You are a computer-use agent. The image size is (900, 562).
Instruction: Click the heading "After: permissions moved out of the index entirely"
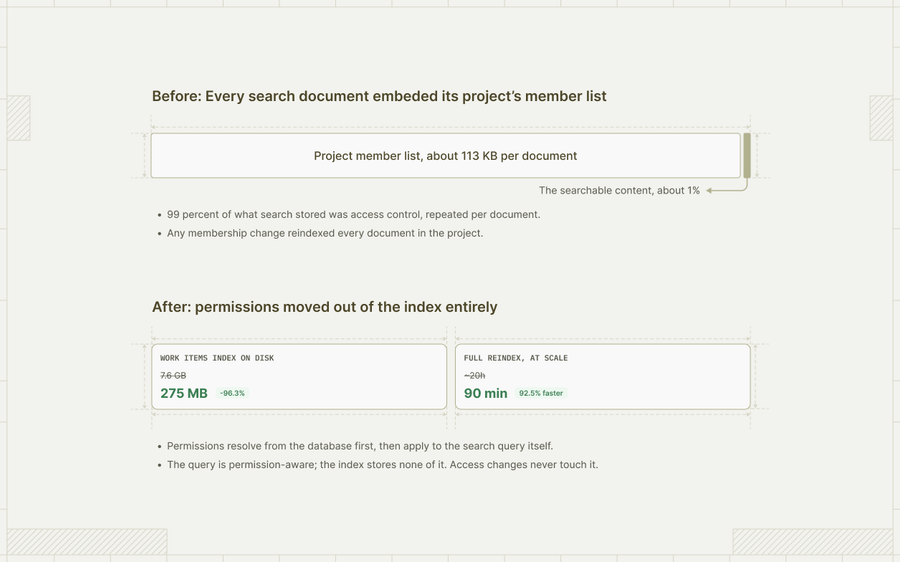[324, 307]
